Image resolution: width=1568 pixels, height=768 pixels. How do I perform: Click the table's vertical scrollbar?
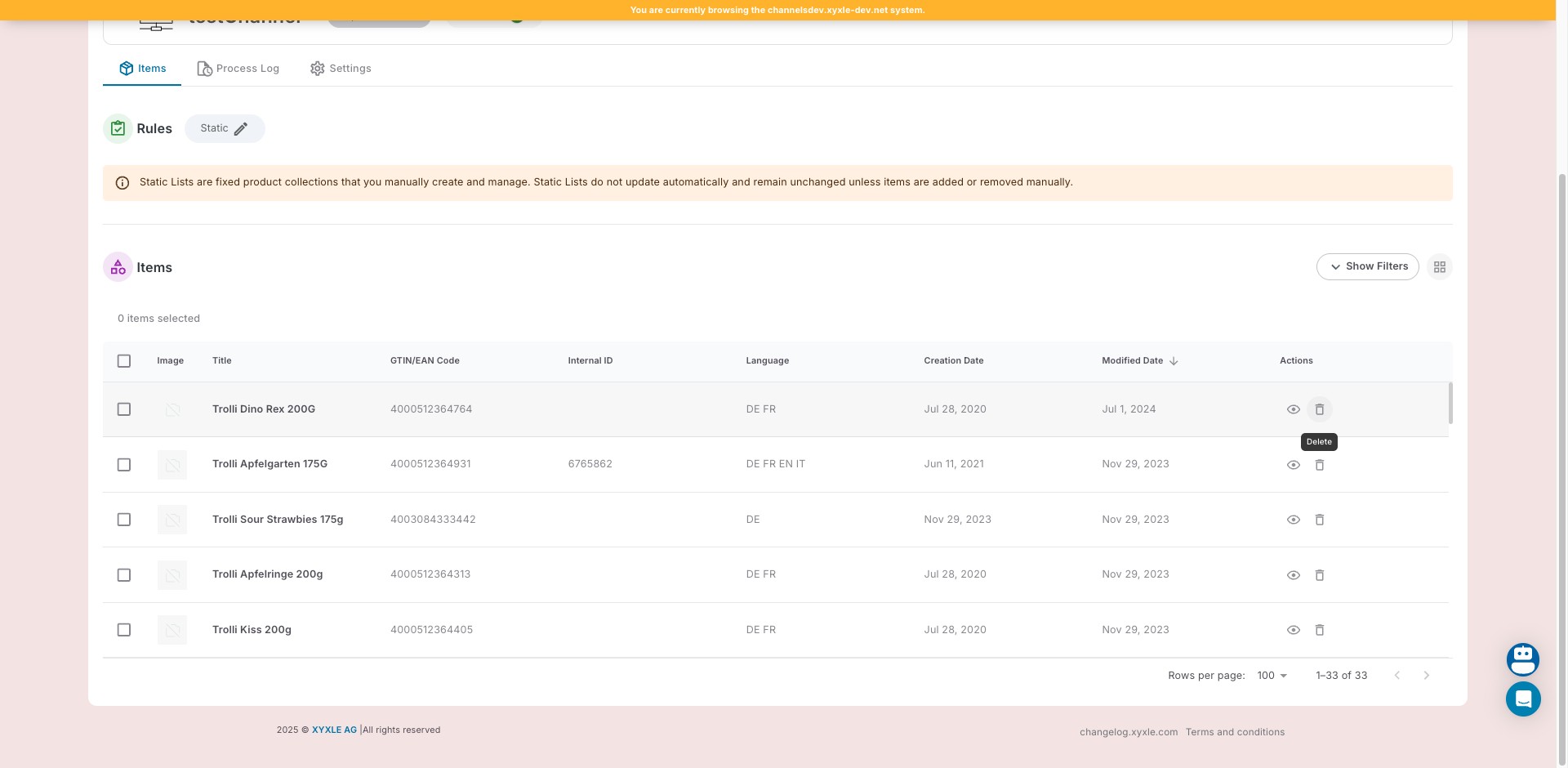pyautogui.click(x=1450, y=404)
